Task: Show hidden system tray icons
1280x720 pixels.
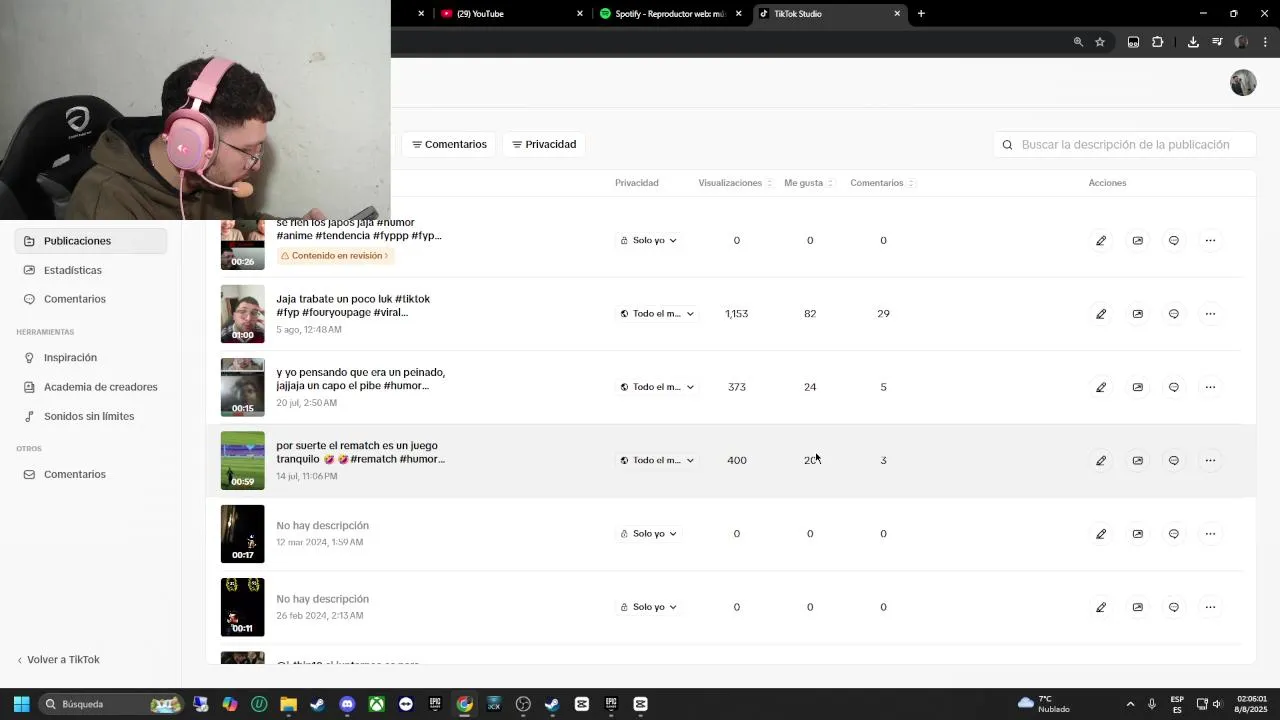Action: [x=1130, y=704]
